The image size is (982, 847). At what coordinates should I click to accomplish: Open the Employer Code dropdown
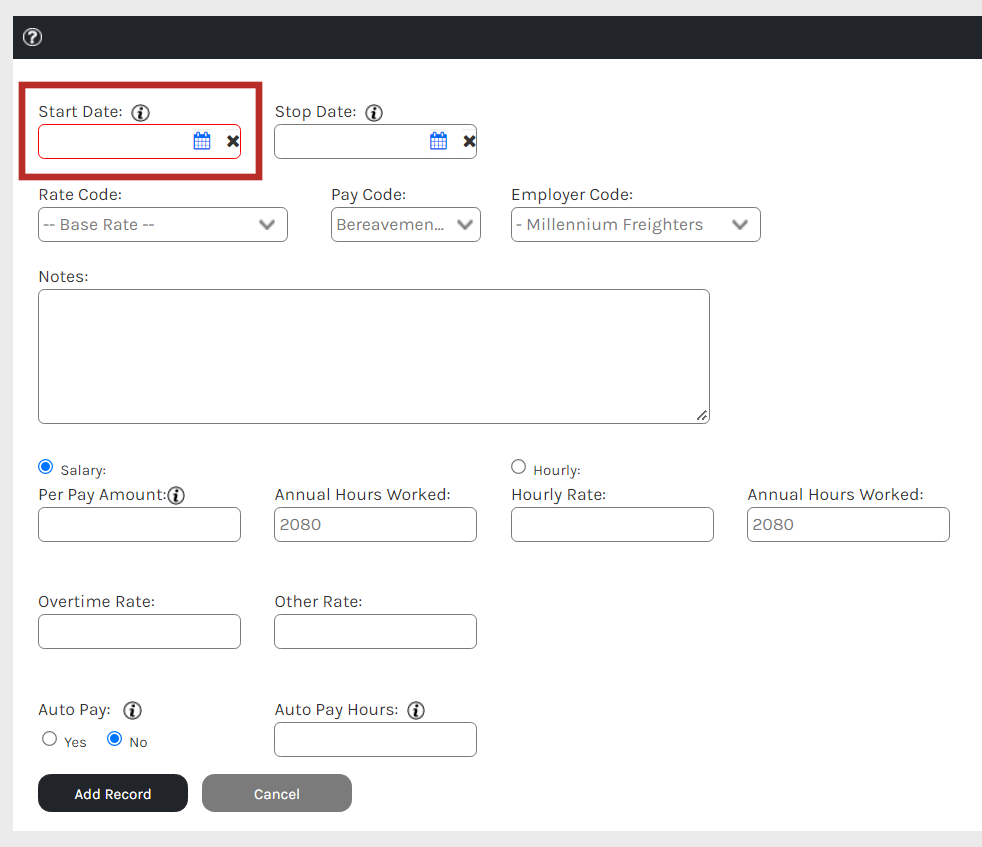click(636, 224)
